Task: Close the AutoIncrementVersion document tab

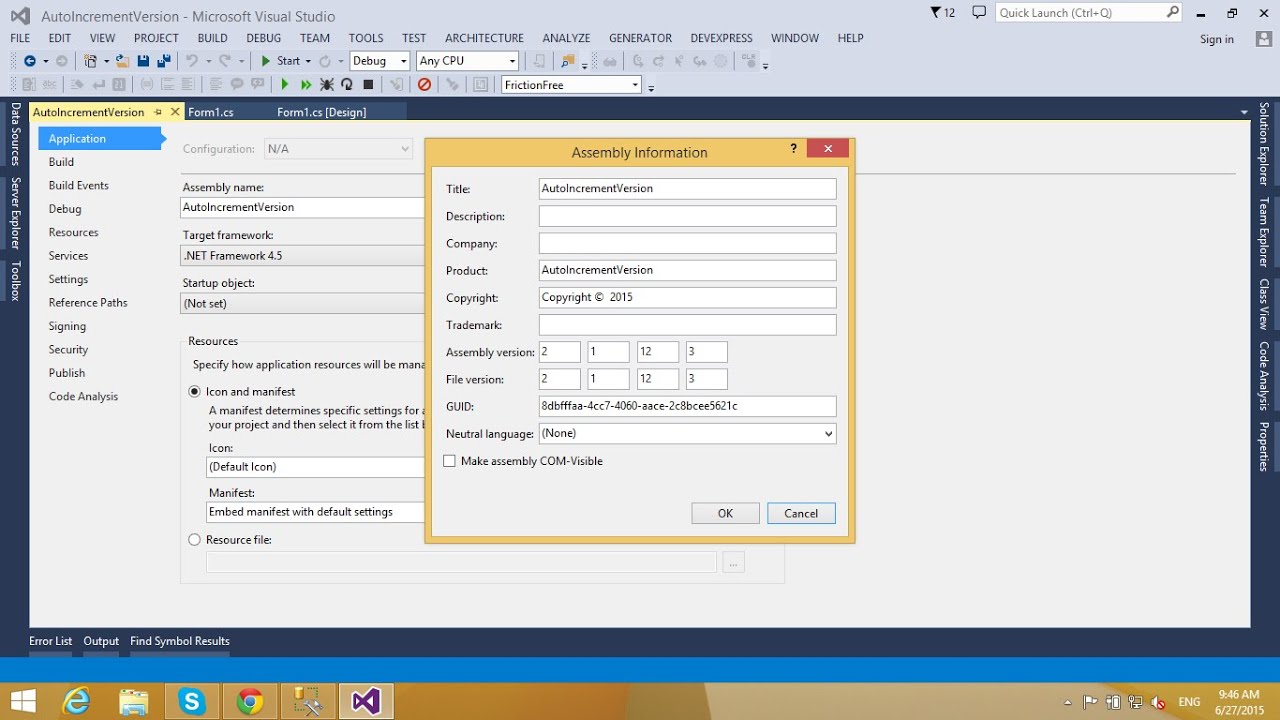Action: click(175, 112)
